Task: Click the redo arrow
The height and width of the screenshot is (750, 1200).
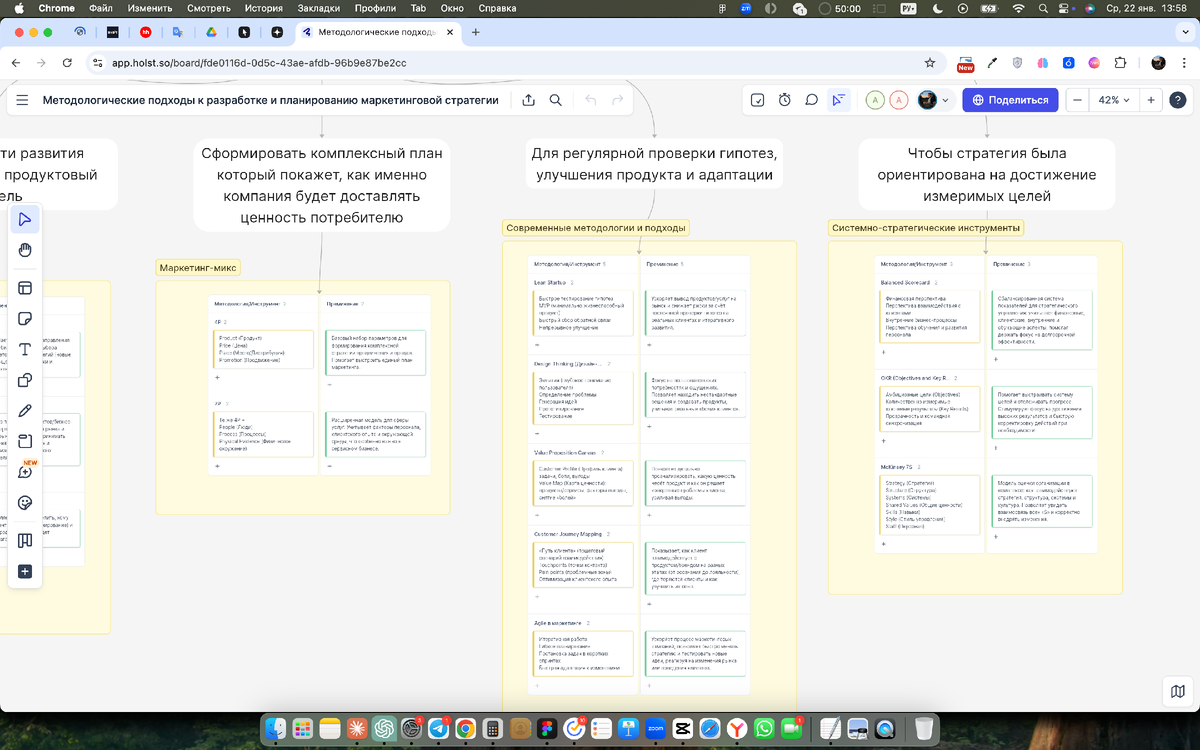Action: 617,100
